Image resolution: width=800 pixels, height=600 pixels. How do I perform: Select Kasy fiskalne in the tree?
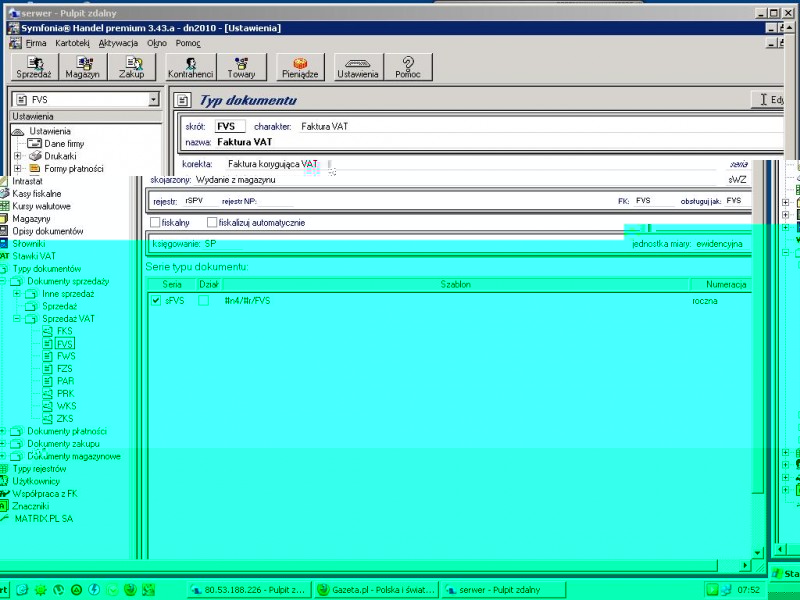37,194
